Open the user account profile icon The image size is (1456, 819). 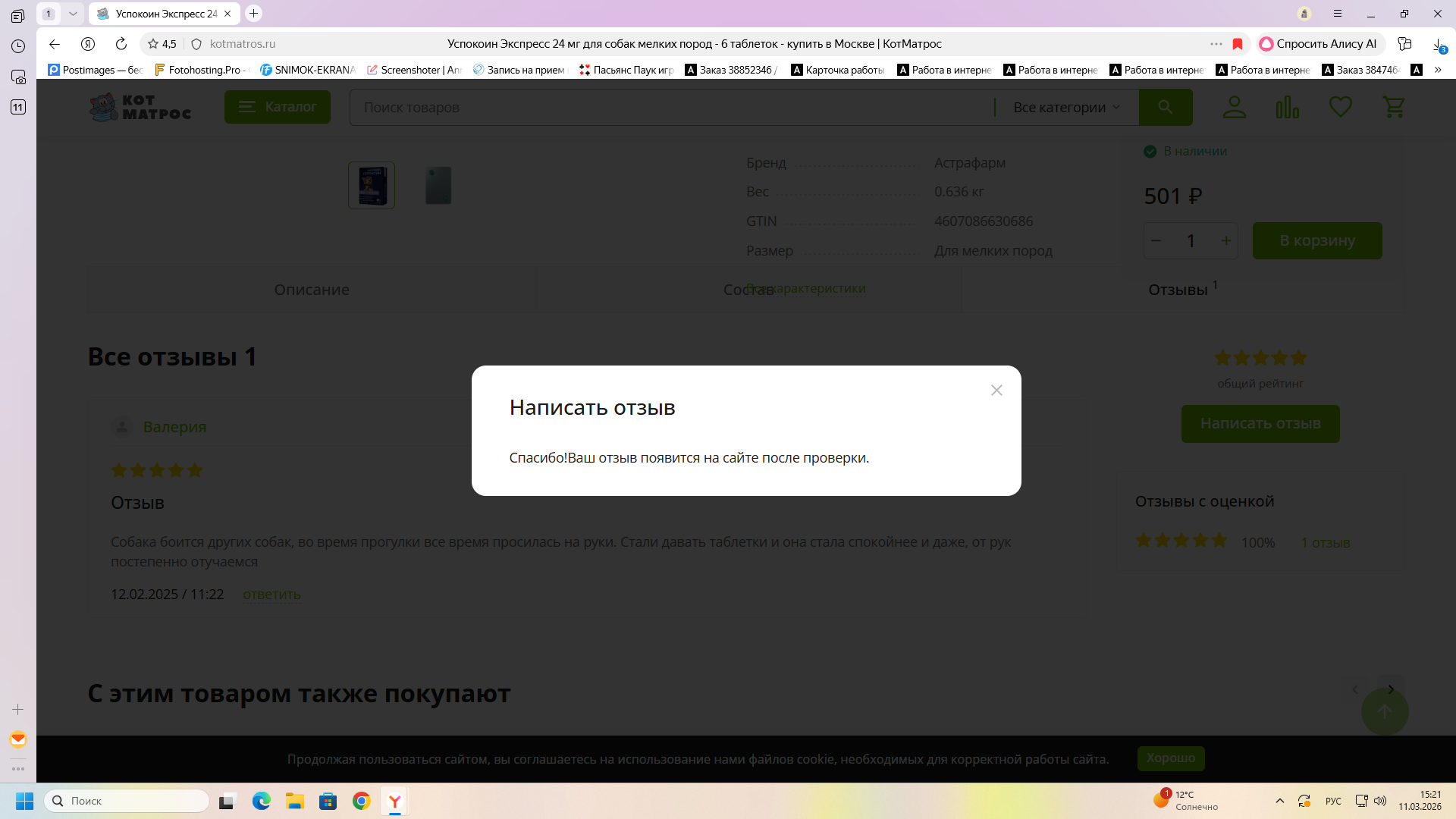click(1234, 107)
